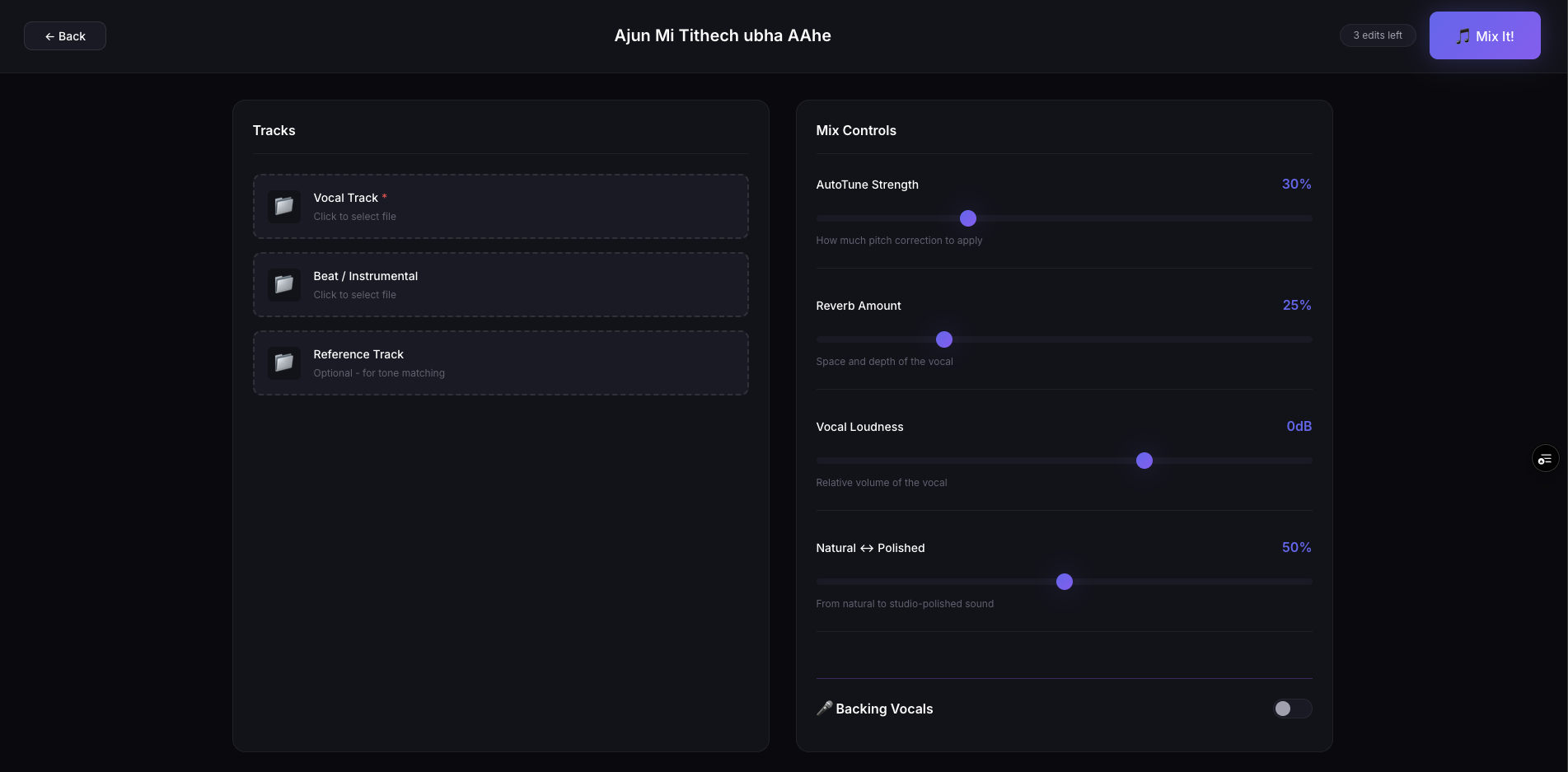Click the Vocal Loudness slider handle
The width and height of the screenshot is (1568, 772).
(1144, 461)
